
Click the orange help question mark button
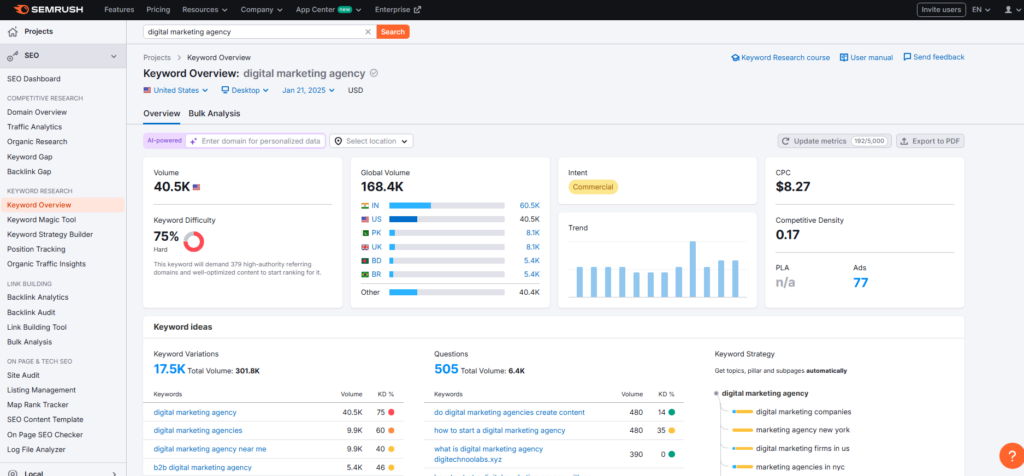1012,455
